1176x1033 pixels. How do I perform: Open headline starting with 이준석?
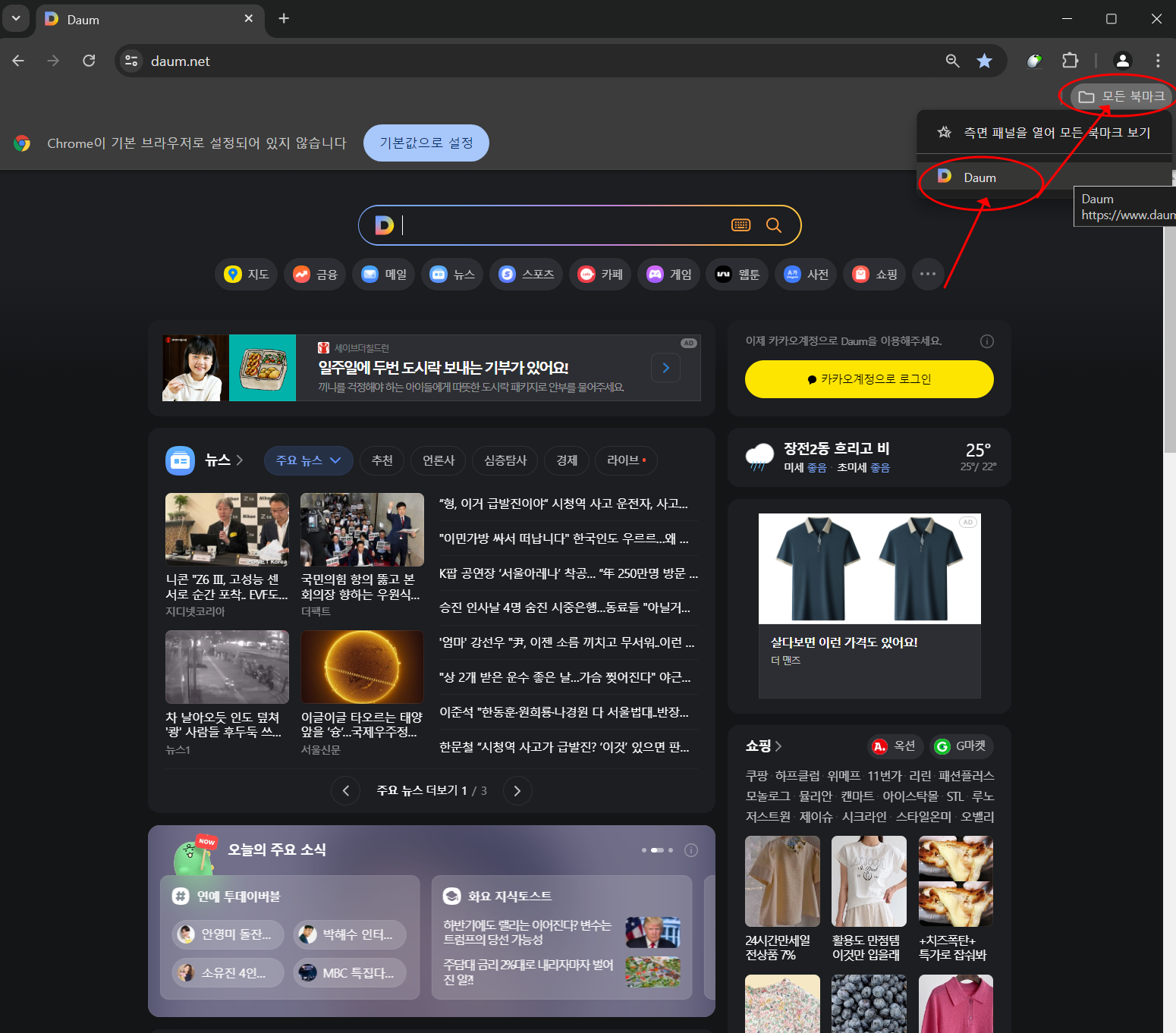[564, 712]
